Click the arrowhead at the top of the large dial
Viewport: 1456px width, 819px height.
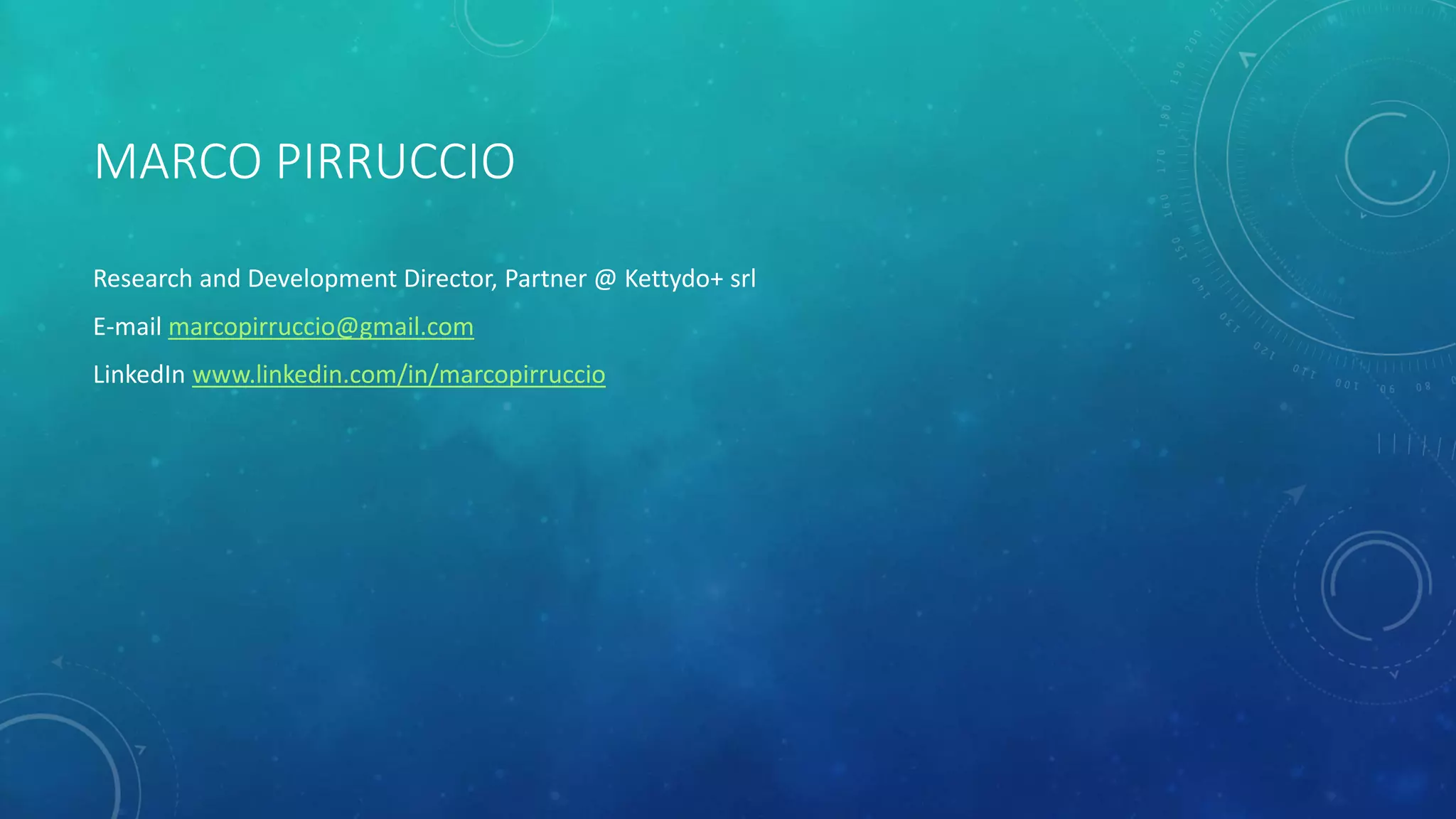point(1246,58)
